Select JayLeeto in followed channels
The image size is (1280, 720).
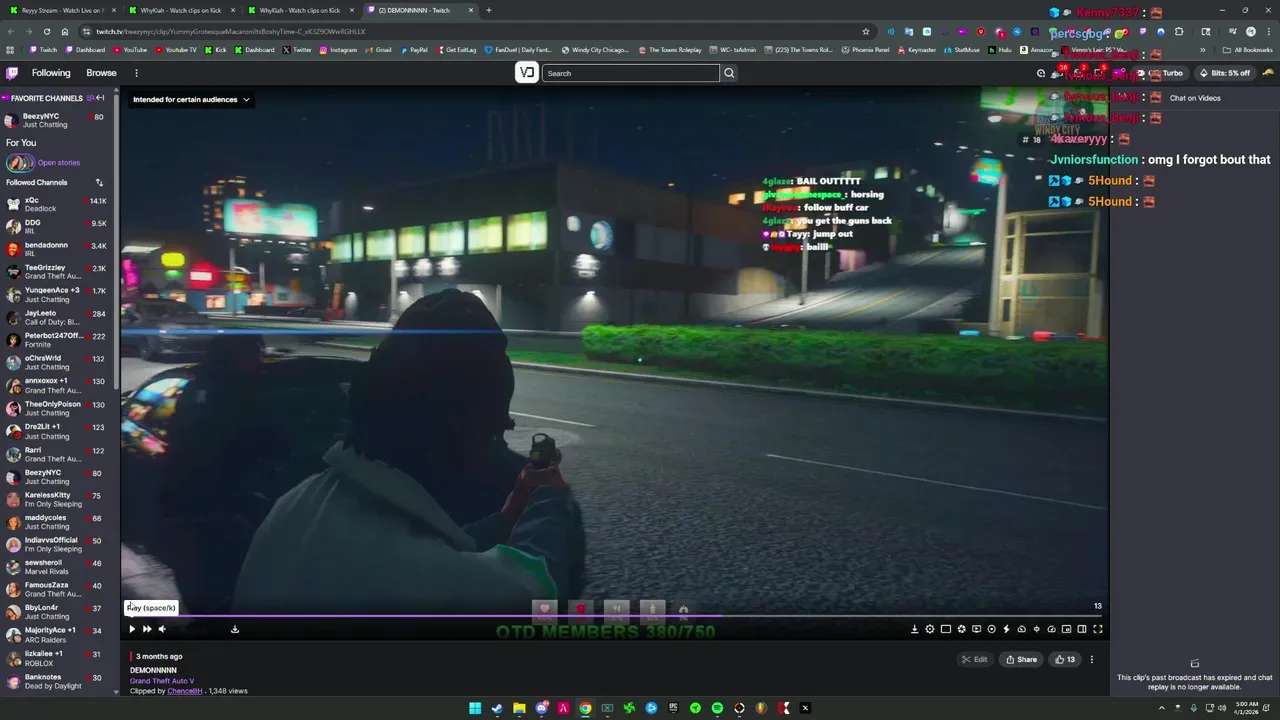pos(57,317)
